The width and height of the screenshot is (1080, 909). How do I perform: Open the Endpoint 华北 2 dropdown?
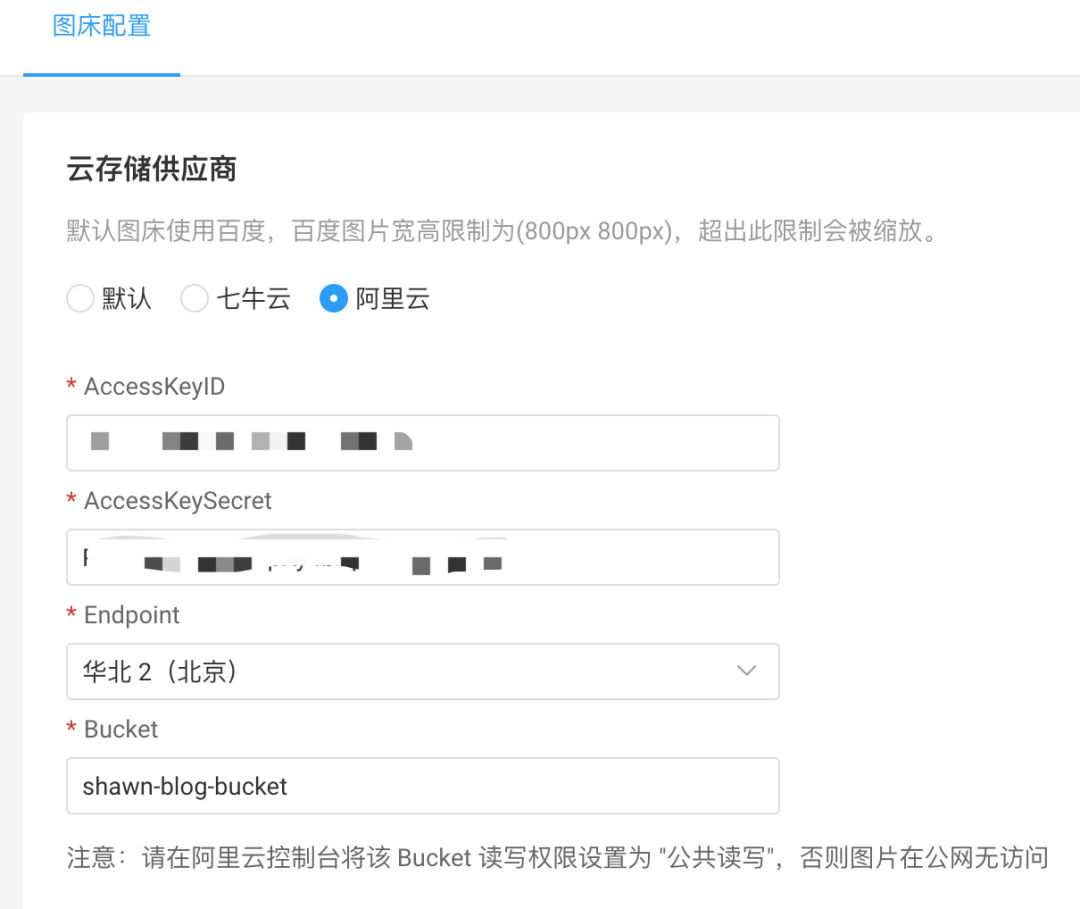(x=423, y=671)
